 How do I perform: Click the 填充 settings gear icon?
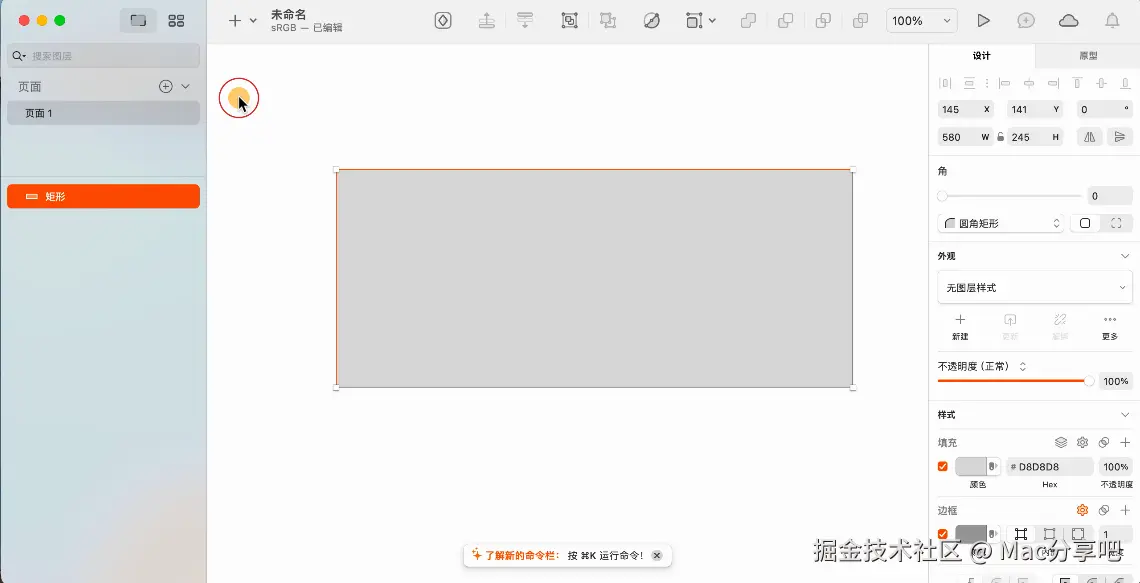(x=1082, y=442)
